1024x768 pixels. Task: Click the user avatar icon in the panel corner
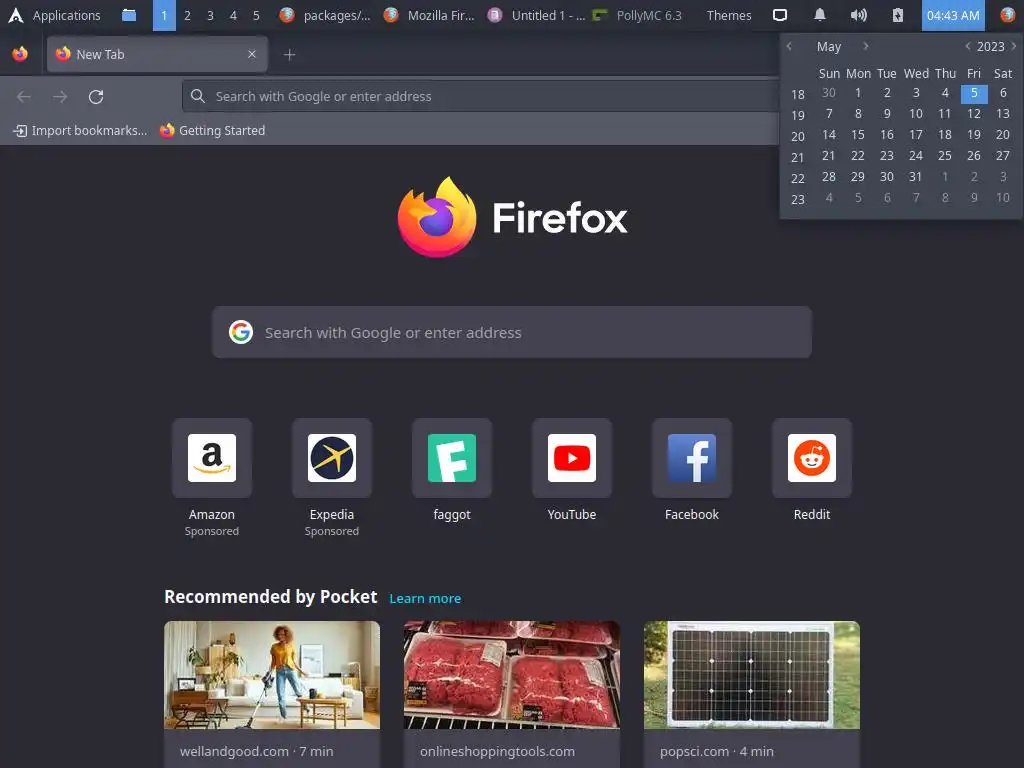(x=1008, y=15)
